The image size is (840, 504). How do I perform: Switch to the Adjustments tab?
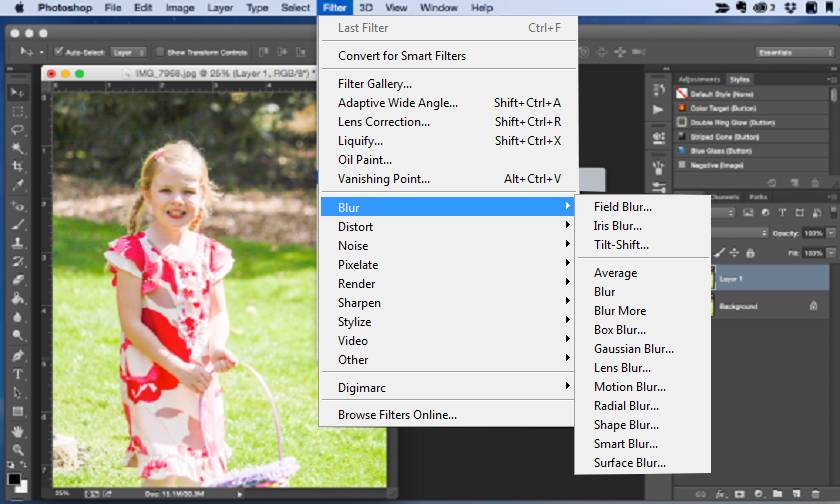pyautogui.click(x=699, y=79)
